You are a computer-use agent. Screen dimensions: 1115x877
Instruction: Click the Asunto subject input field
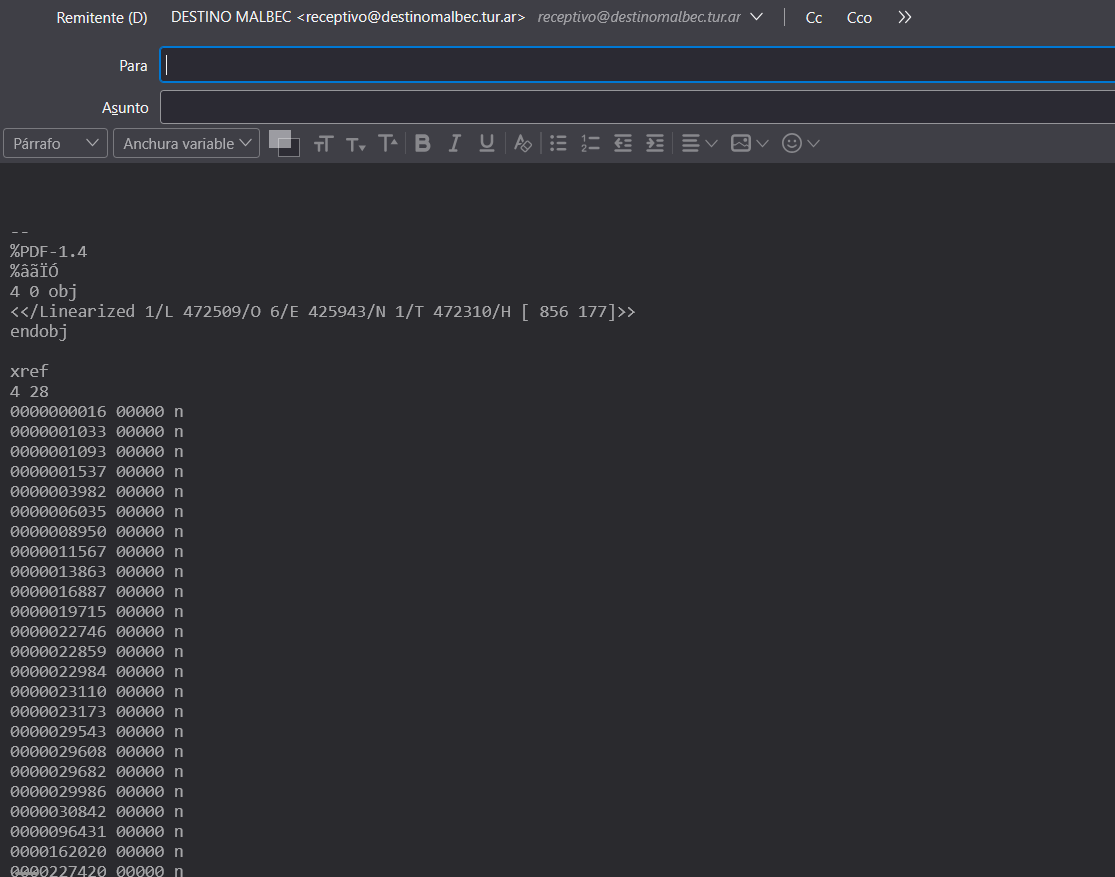[x=637, y=107]
